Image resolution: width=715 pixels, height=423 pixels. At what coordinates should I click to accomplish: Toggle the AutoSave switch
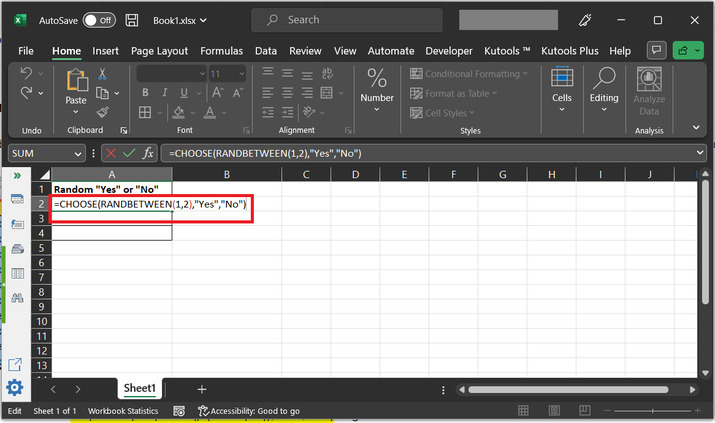[98, 20]
